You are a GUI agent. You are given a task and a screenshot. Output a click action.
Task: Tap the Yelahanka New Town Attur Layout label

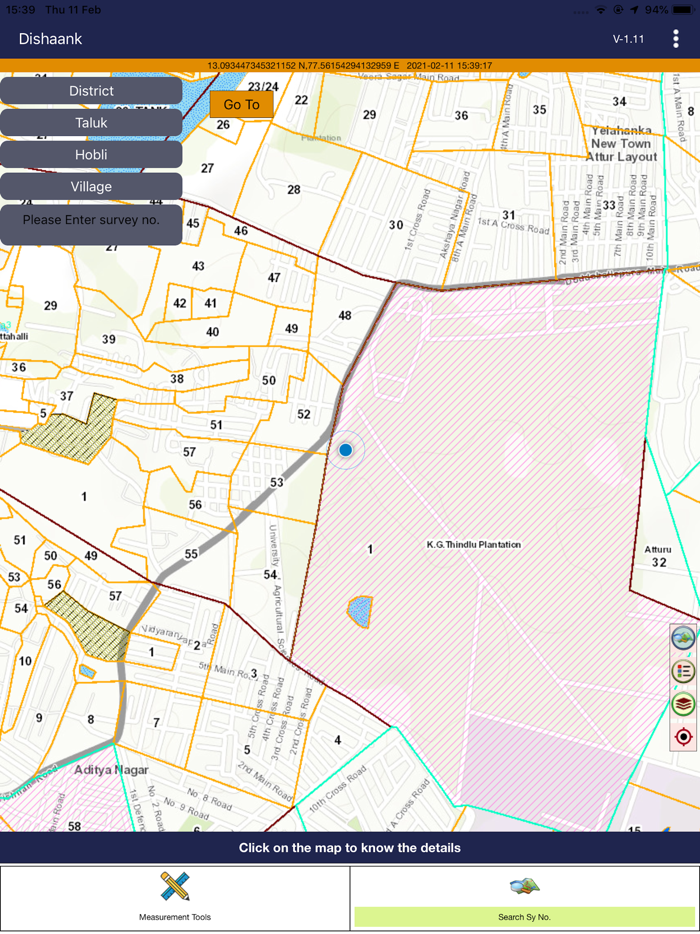(620, 144)
